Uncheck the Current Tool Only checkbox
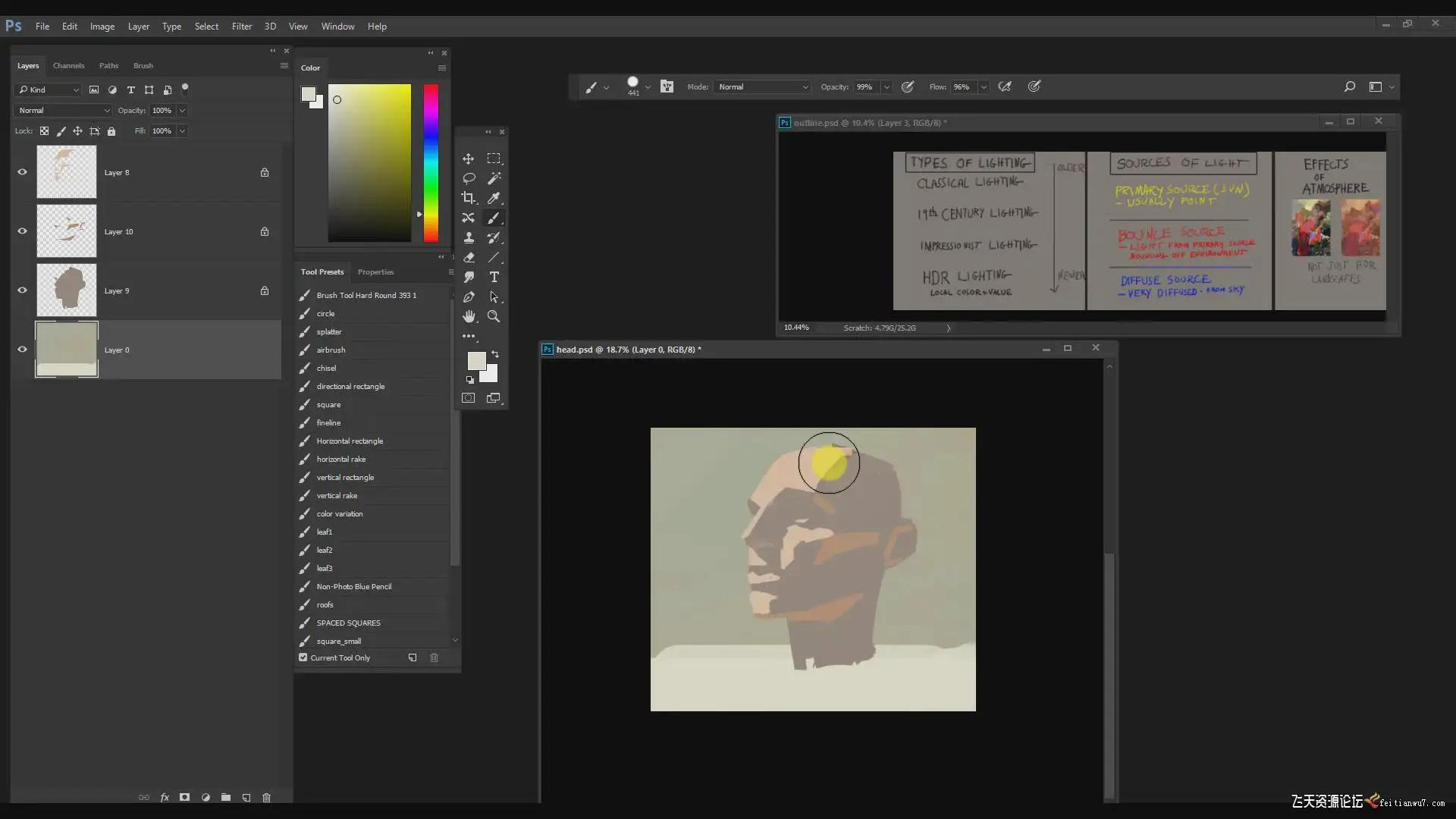Viewport: 1456px width, 819px height. tap(303, 657)
